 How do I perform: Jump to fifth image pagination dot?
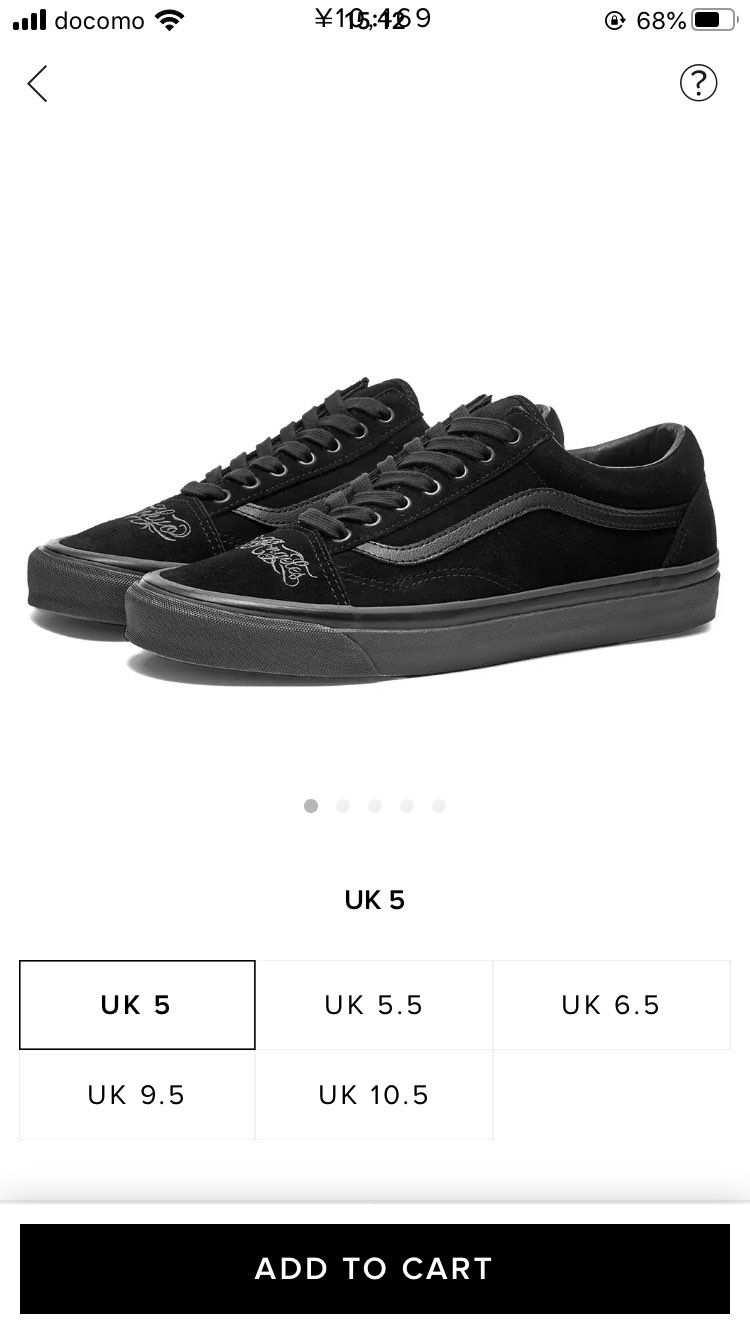(x=439, y=806)
